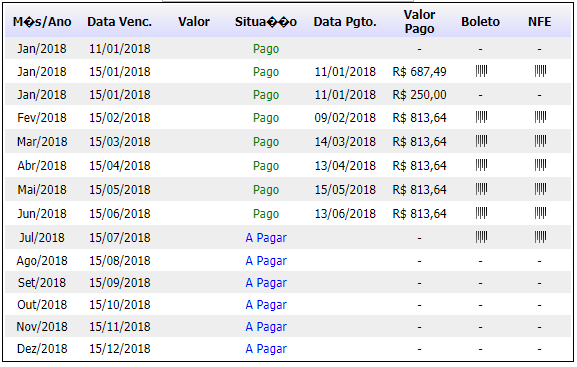Image resolution: width=577 pixels, height=367 pixels.
Task: Click A Pagar link for Jul/2018
Action: (266, 238)
